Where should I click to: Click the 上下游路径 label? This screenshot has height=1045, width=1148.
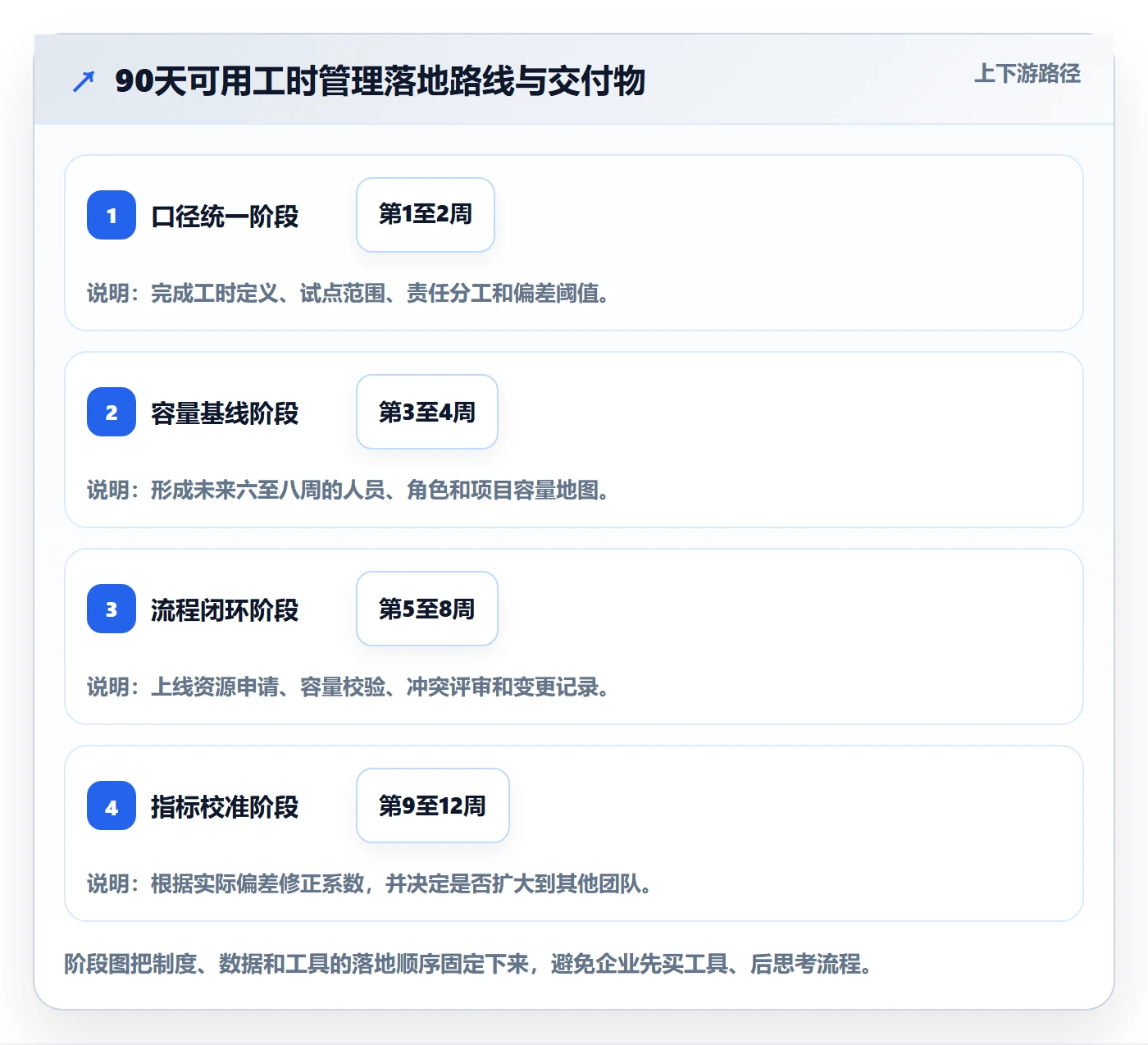(x=1027, y=74)
